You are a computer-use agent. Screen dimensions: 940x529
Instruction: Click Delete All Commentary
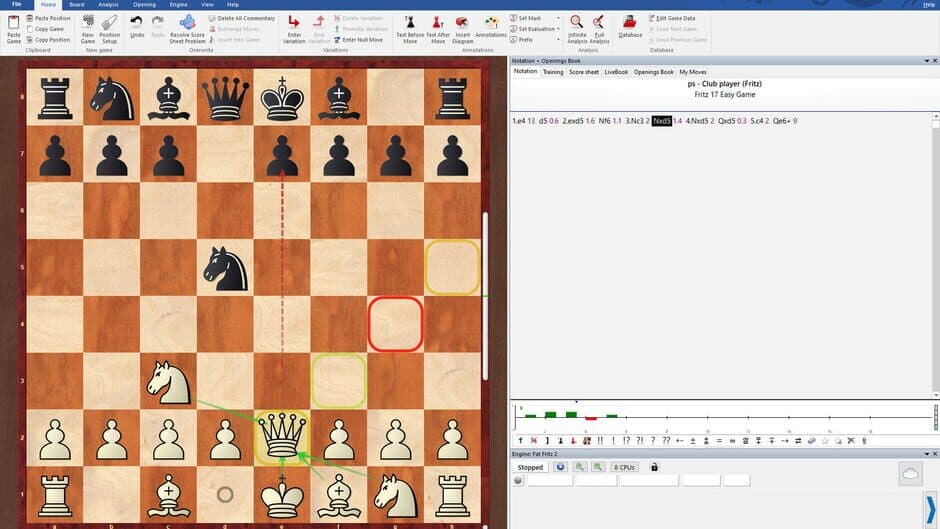[x=242, y=18]
